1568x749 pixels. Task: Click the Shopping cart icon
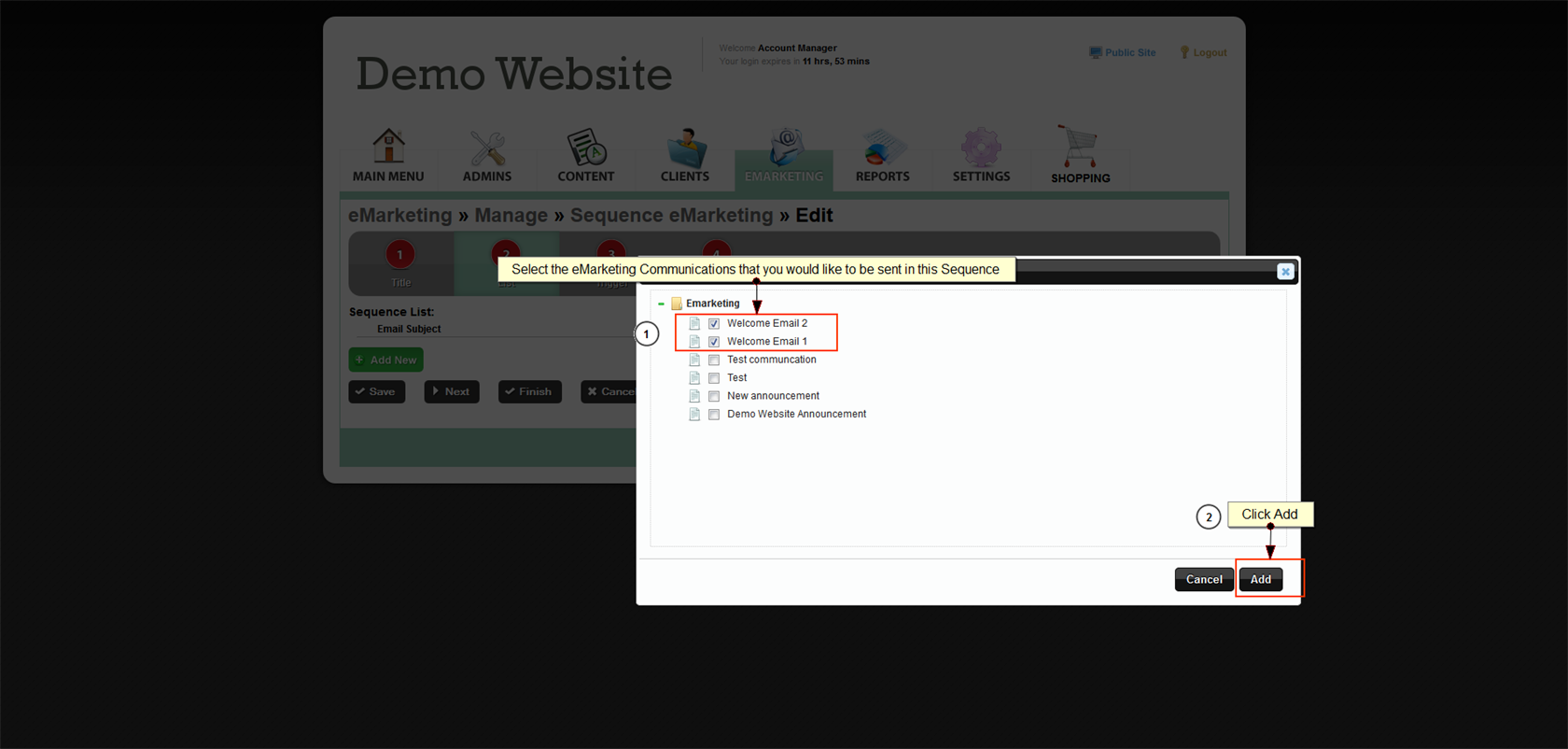(1079, 147)
